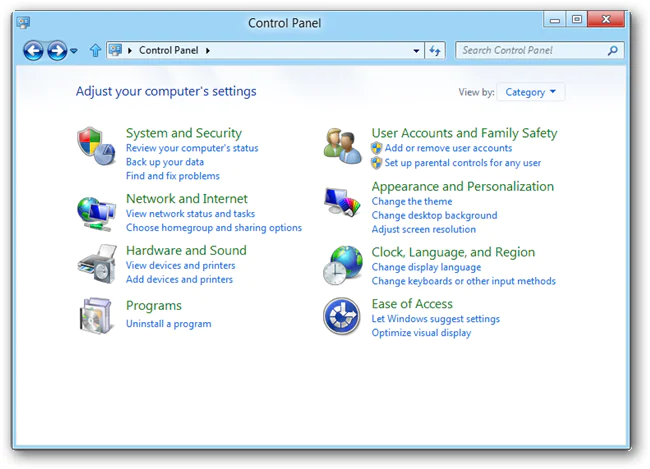Open Network and Internet heading

187,199
